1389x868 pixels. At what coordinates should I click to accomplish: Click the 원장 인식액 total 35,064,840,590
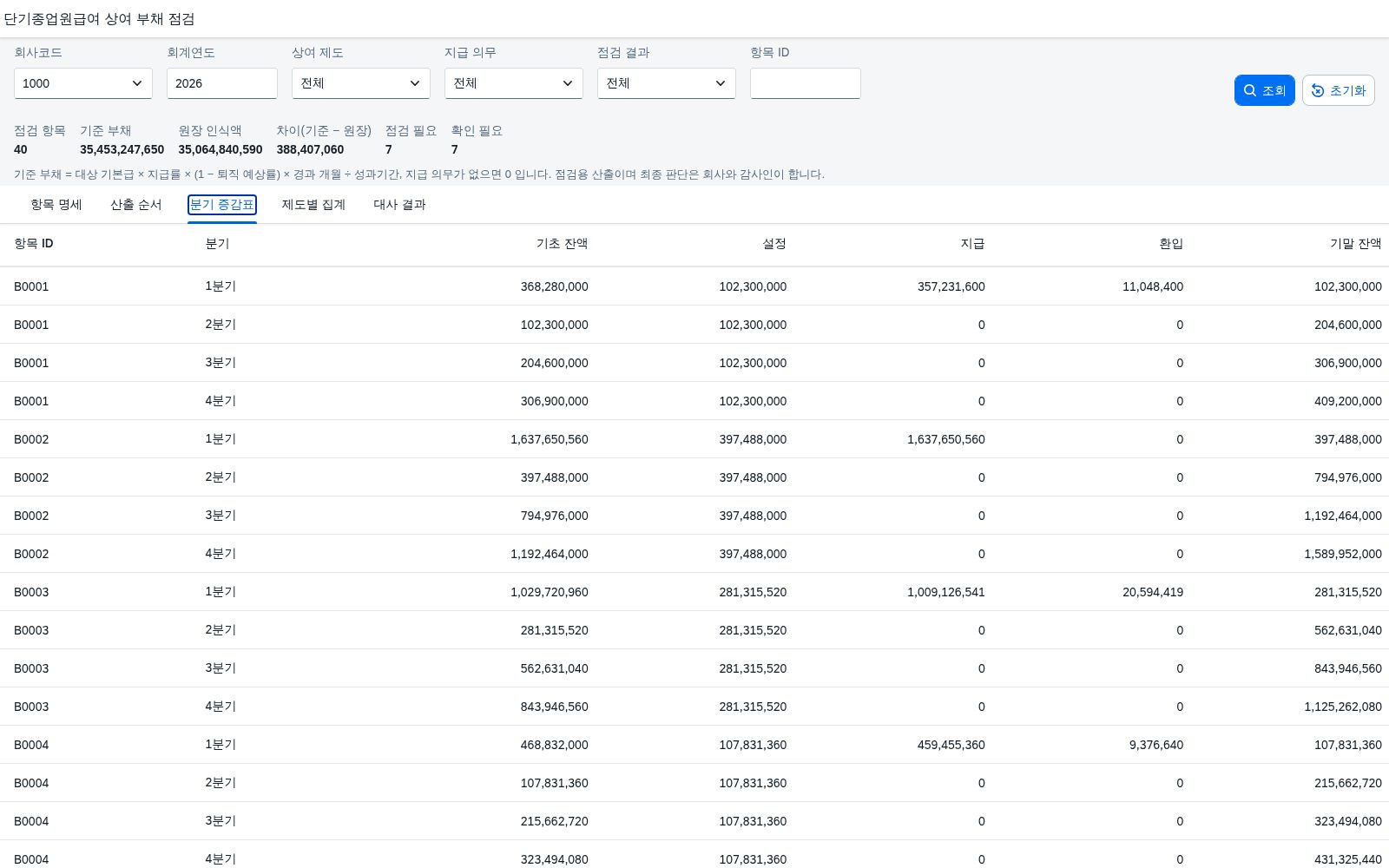pos(220,149)
